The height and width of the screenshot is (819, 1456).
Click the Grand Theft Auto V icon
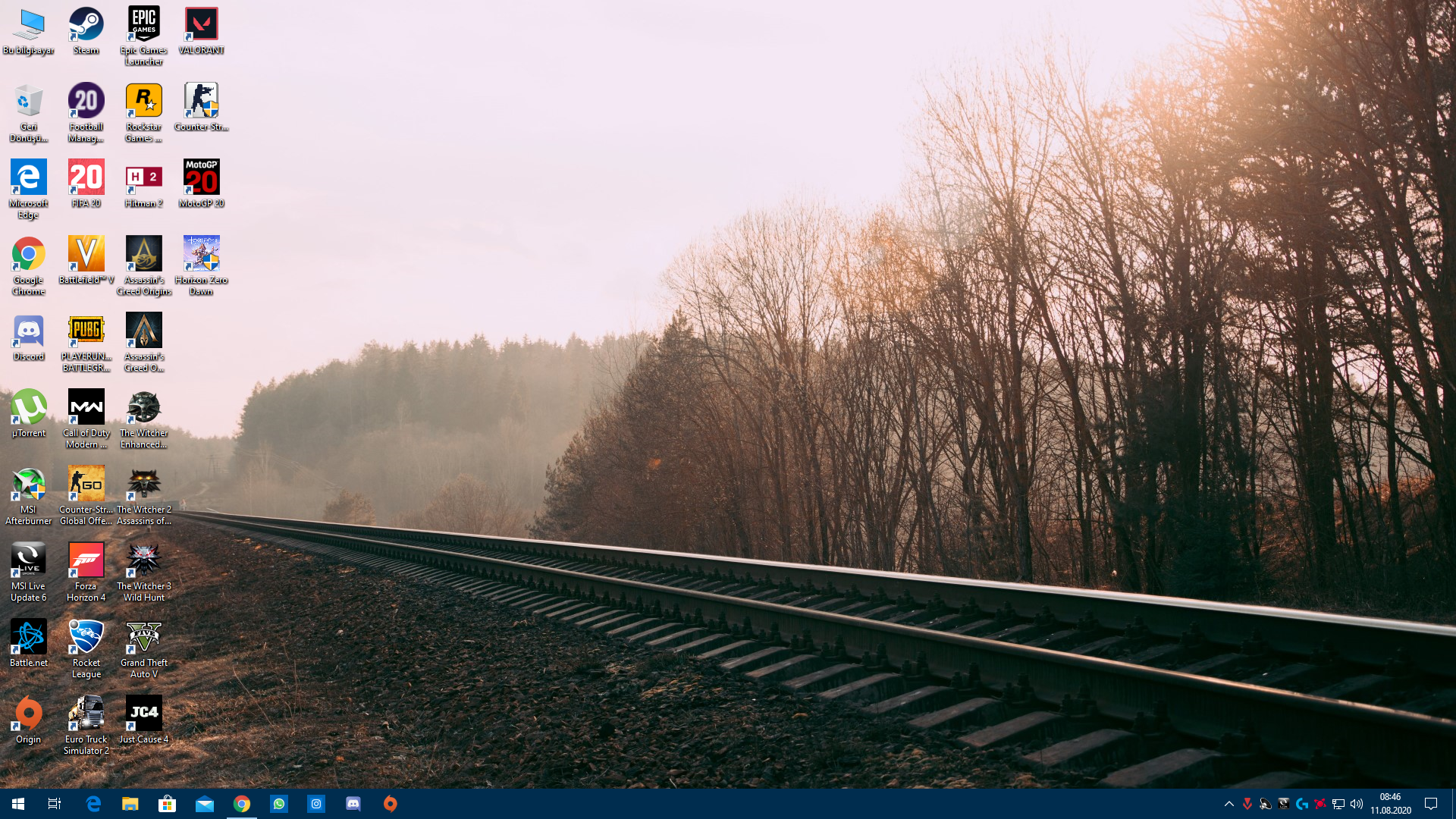(143, 638)
